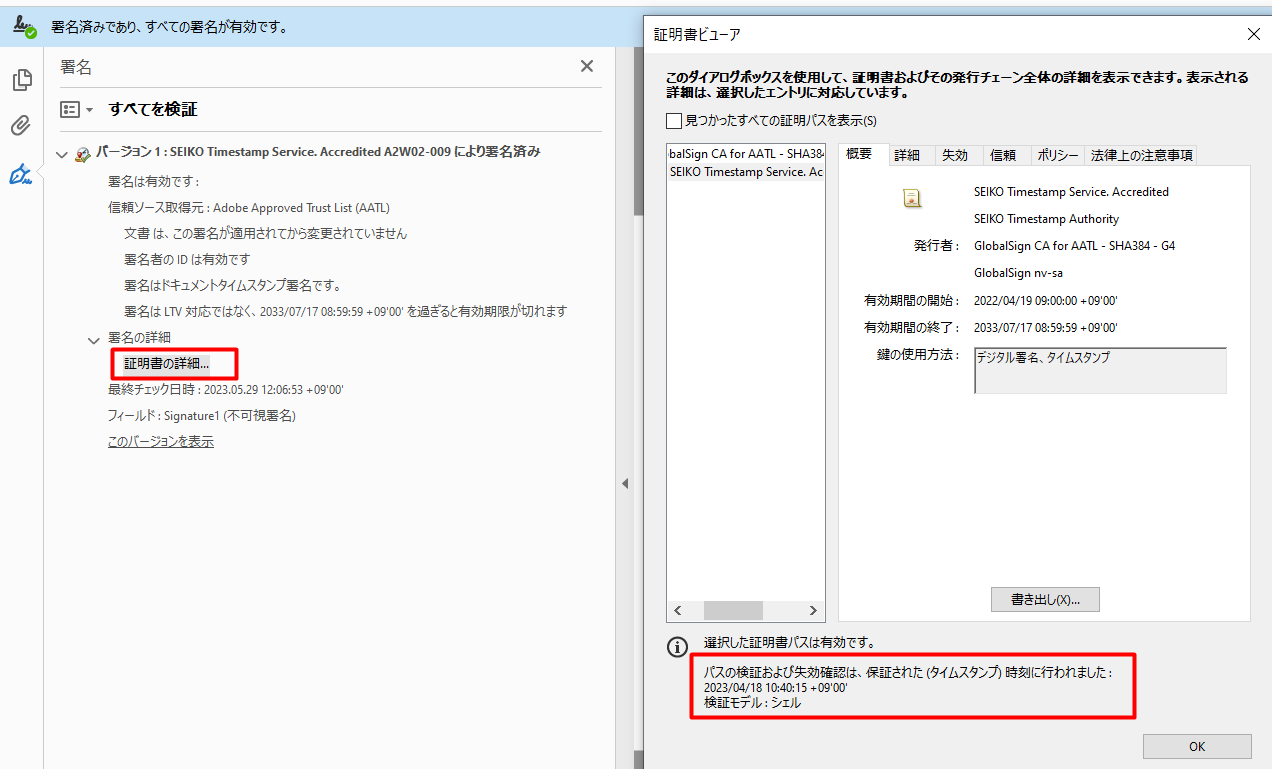Image resolution: width=1272 pixels, height=769 pixels.
Task: Collapse the 署名の詳細 section
Action: 93,340
